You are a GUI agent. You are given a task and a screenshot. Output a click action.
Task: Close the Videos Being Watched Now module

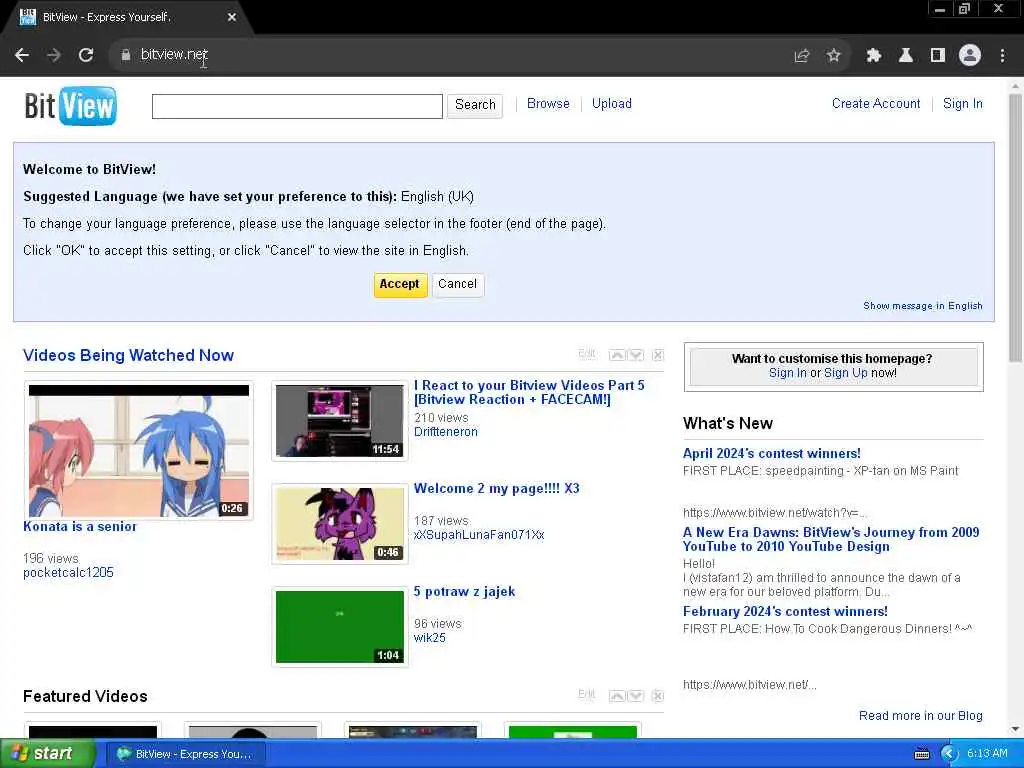(x=658, y=355)
